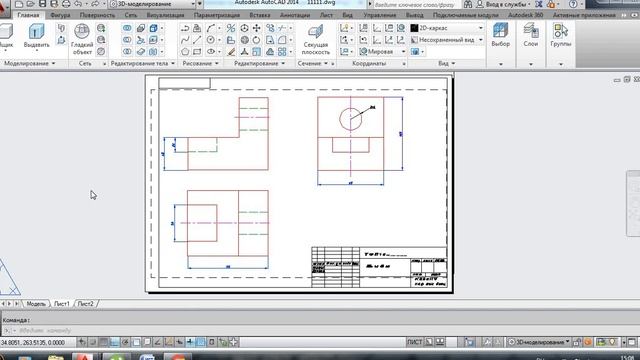The width and height of the screenshot is (640, 360).
Task: Click the keyword search input field
Action: click(x=416, y=4)
